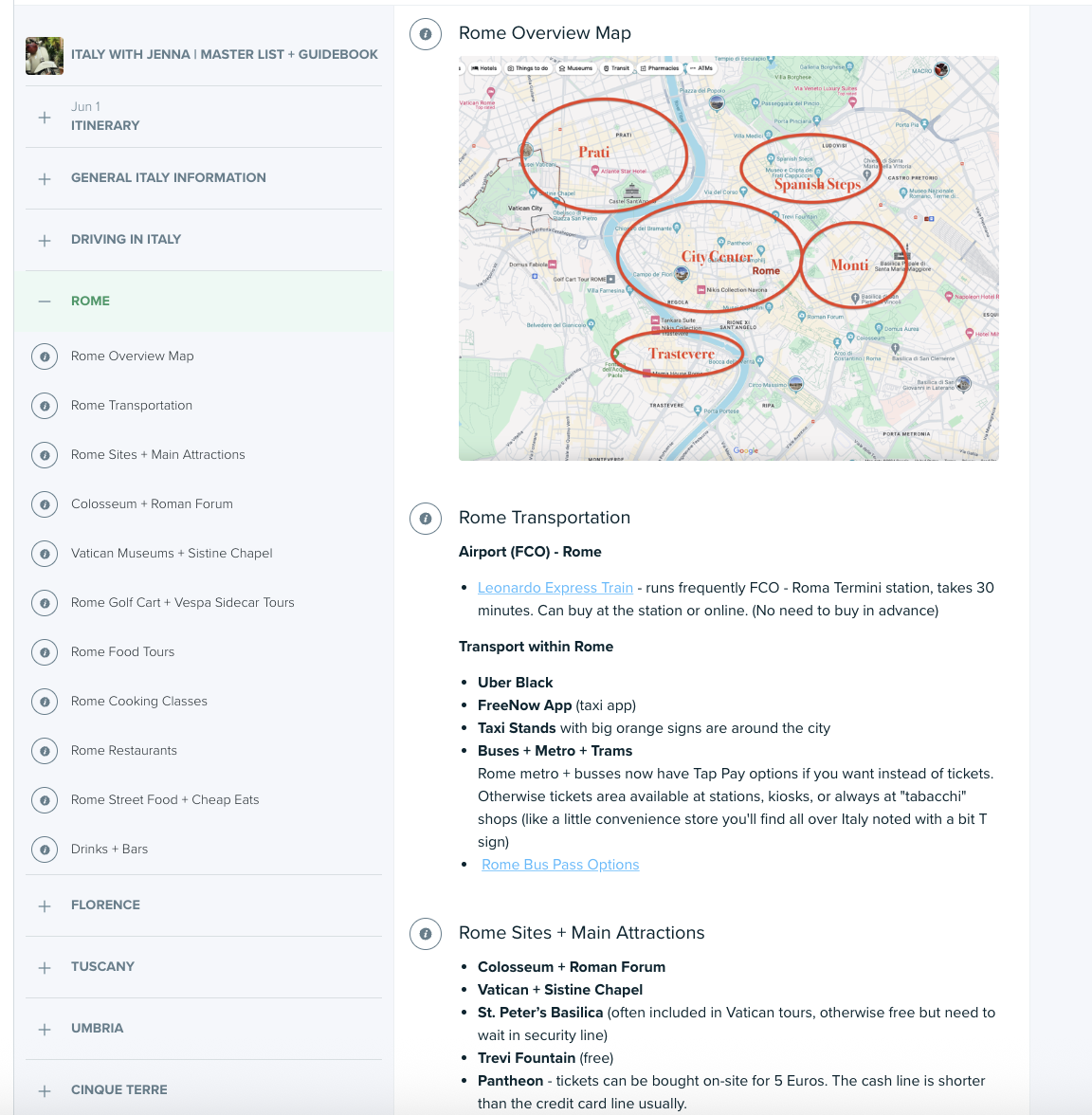This screenshot has height=1115, width=1092.
Task: Click the Monti label on the map
Action: click(x=849, y=265)
